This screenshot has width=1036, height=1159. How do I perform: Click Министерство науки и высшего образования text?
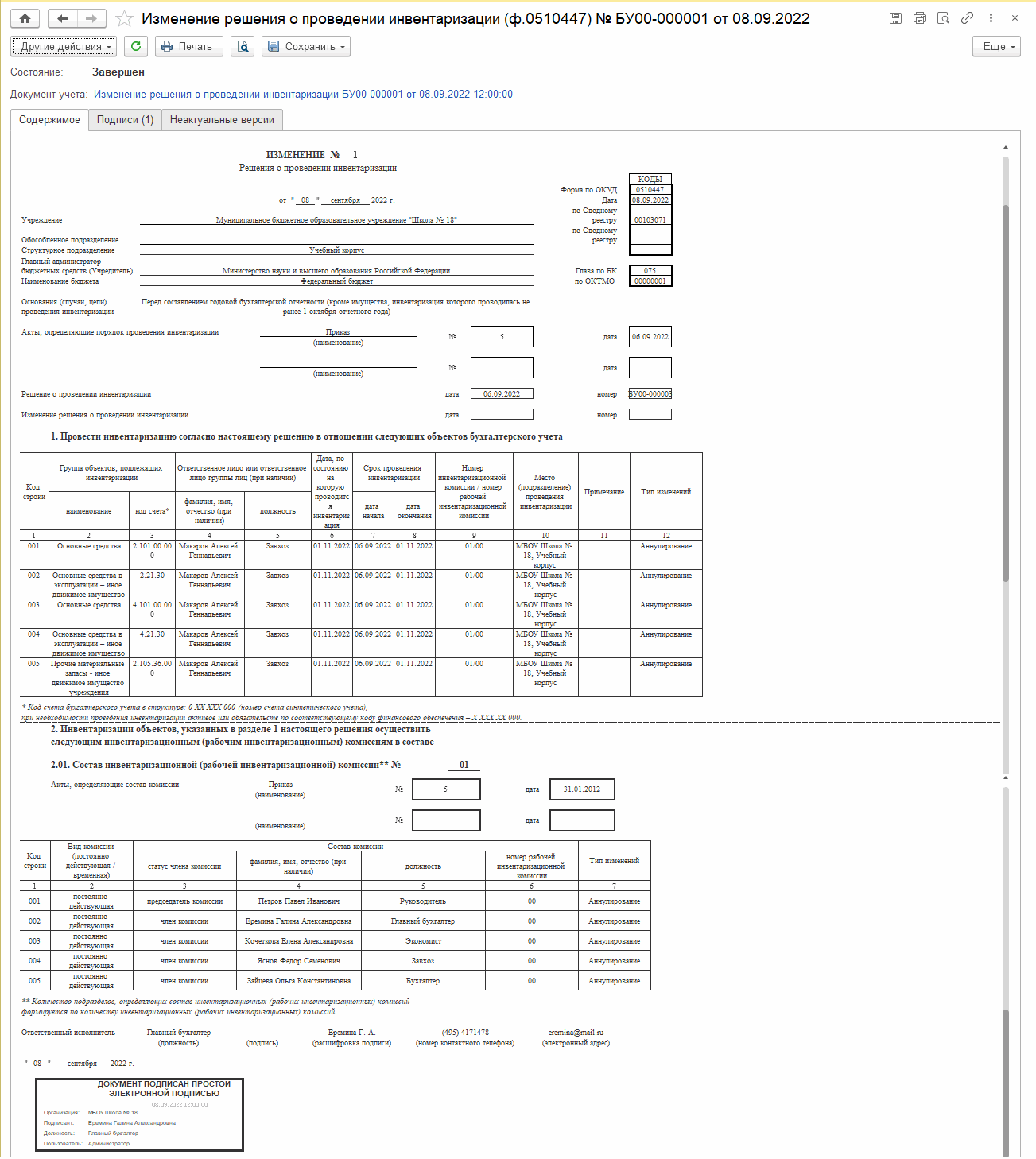click(x=336, y=271)
